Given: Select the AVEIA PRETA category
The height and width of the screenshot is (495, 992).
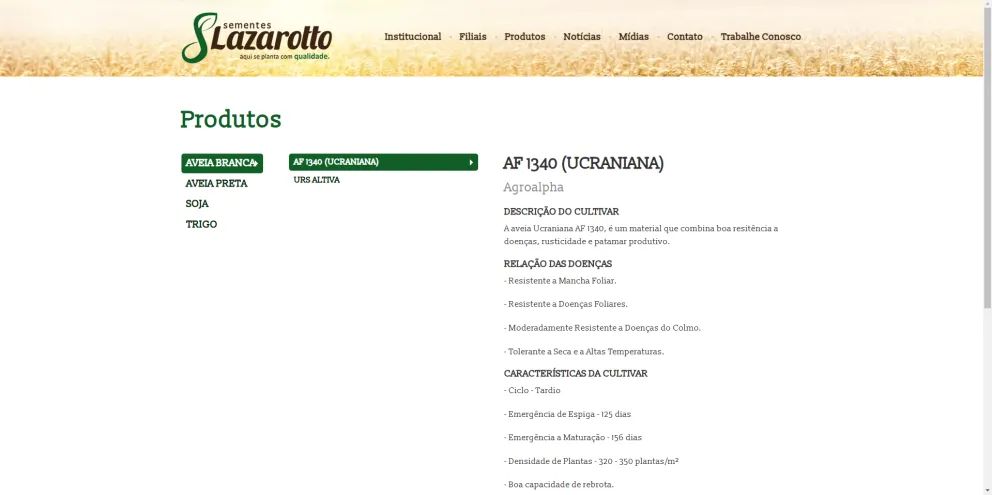Looking at the screenshot, I should pyautogui.click(x=216, y=184).
